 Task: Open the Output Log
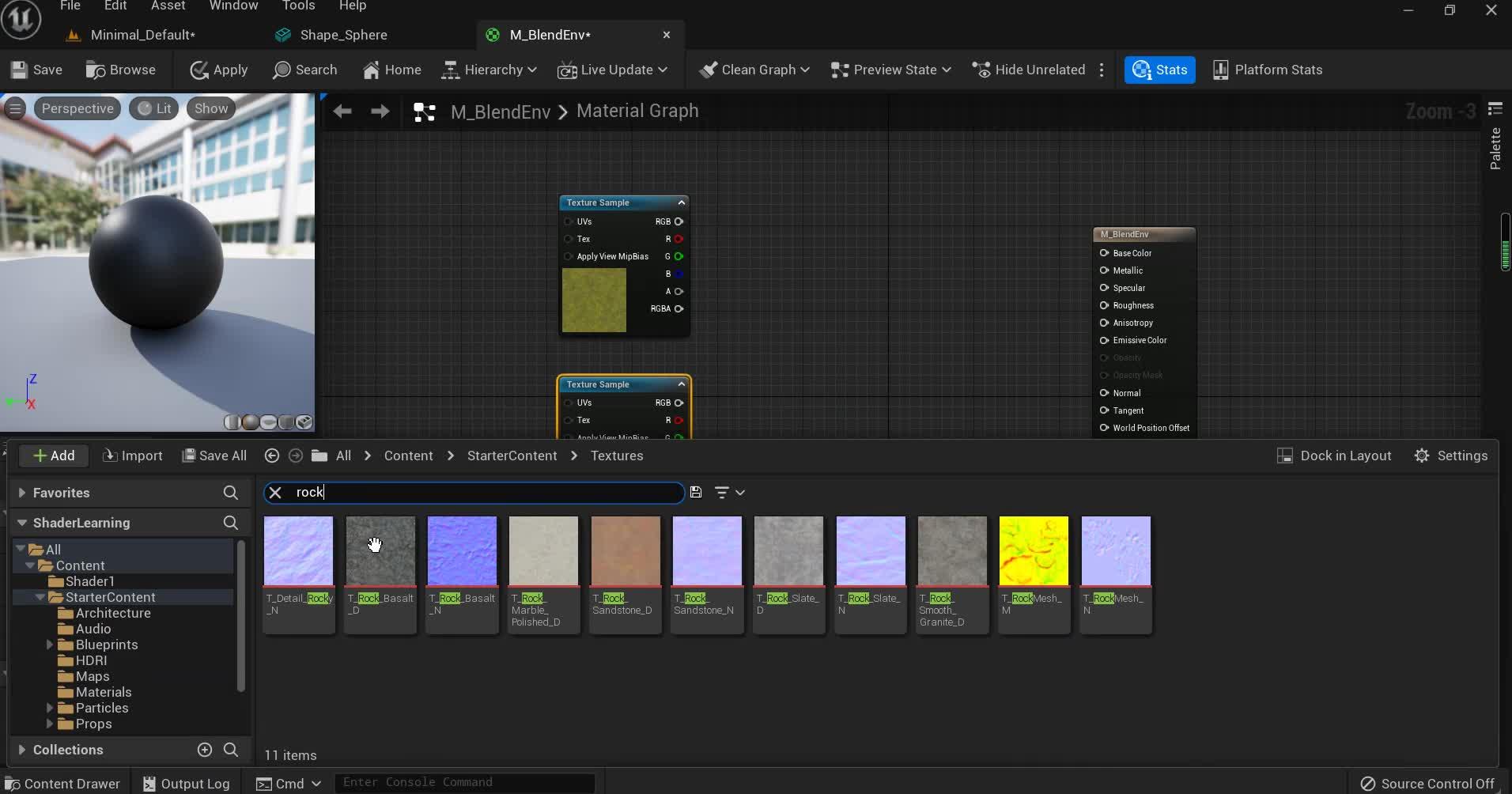pos(187,782)
